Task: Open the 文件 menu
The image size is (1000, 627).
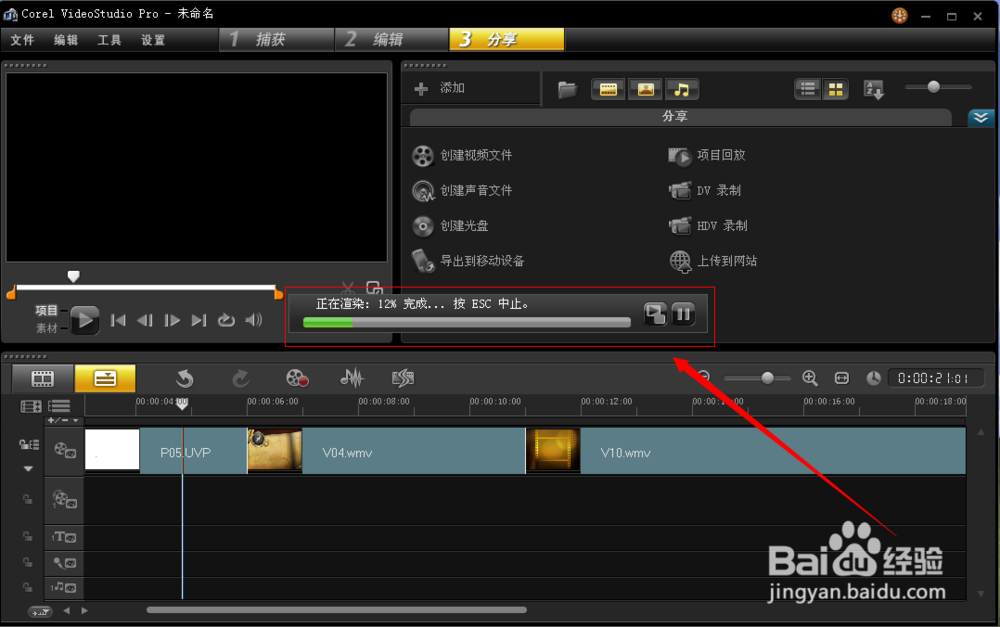Action: point(22,40)
